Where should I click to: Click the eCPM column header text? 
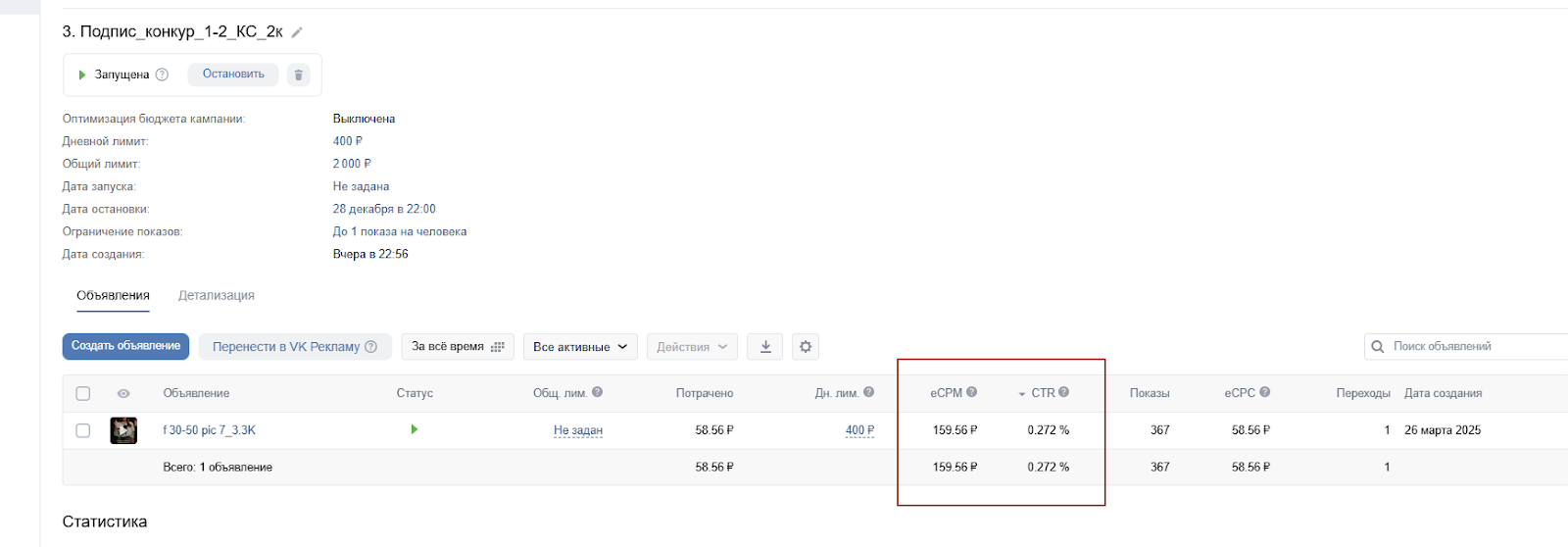coord(946,393)
